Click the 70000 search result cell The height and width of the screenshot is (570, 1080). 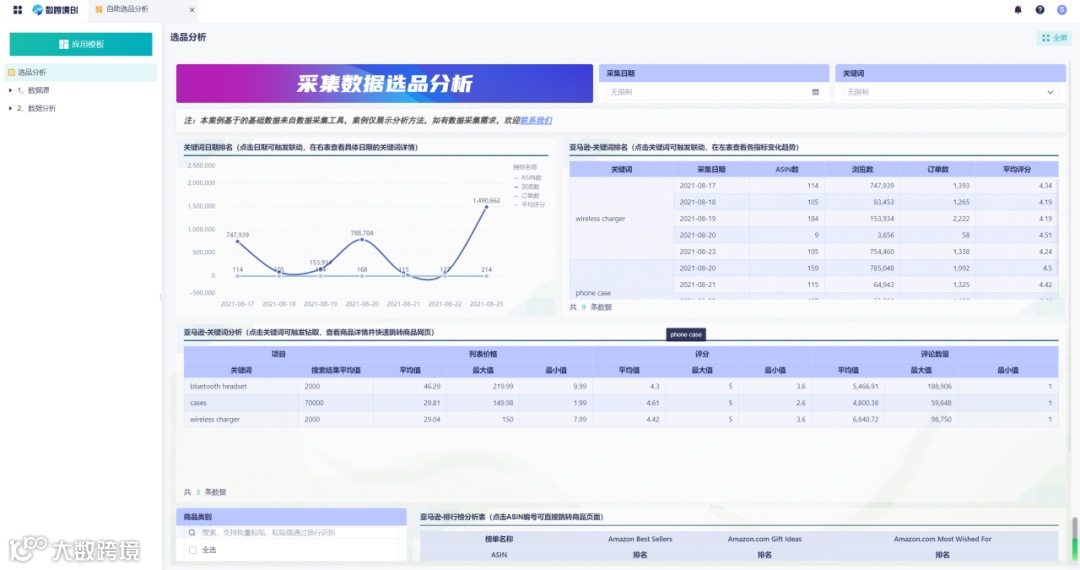click(336, 403)
